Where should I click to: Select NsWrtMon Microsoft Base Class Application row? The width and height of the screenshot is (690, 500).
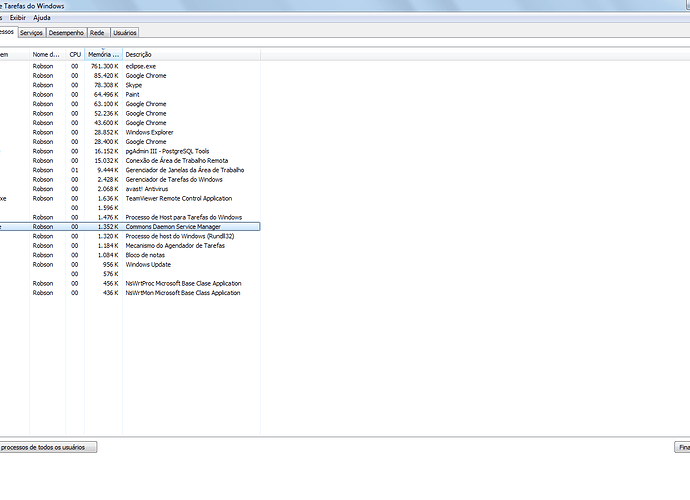click(x=130, y=293)
